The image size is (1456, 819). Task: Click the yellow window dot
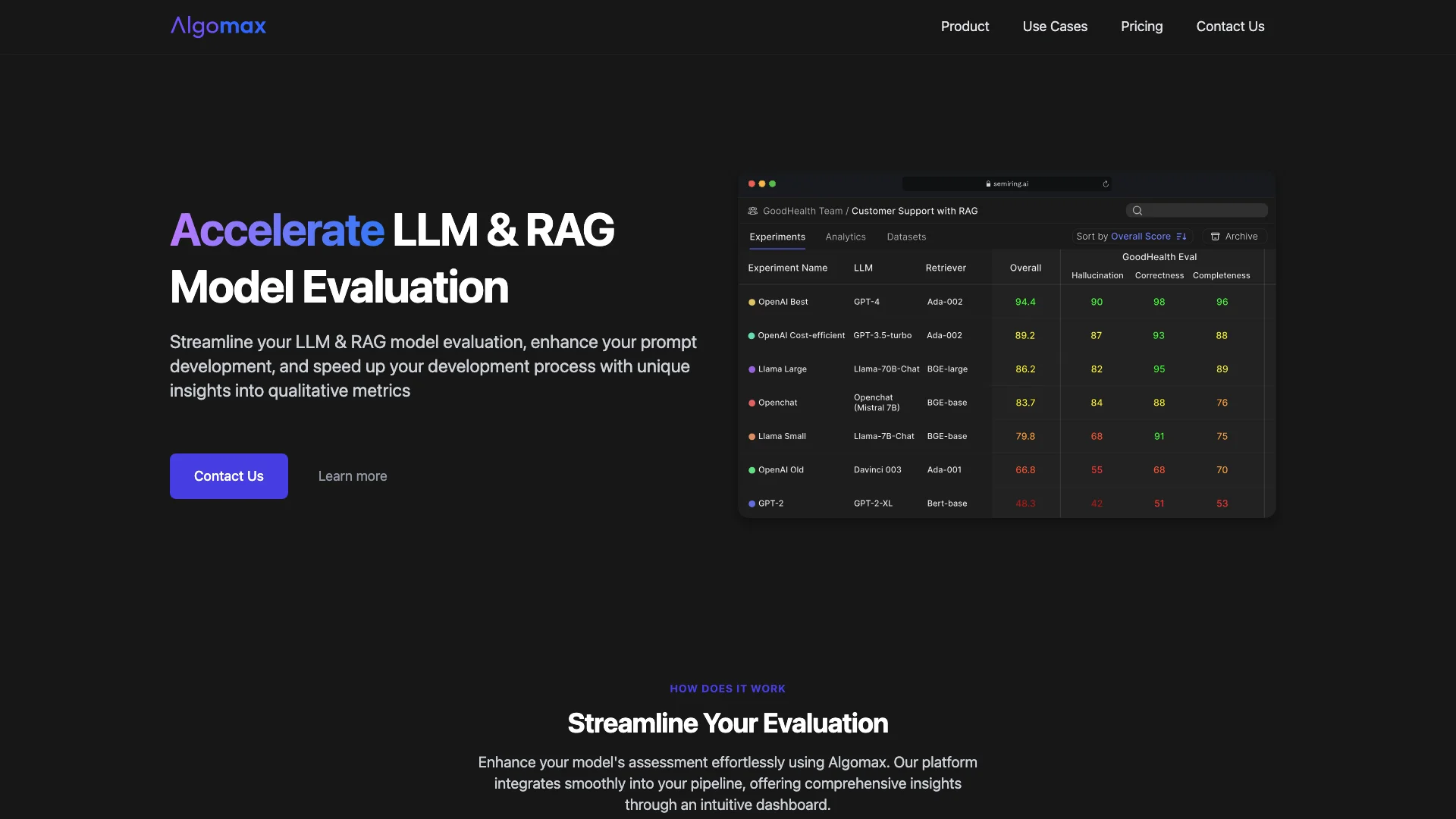coord(762,184)
